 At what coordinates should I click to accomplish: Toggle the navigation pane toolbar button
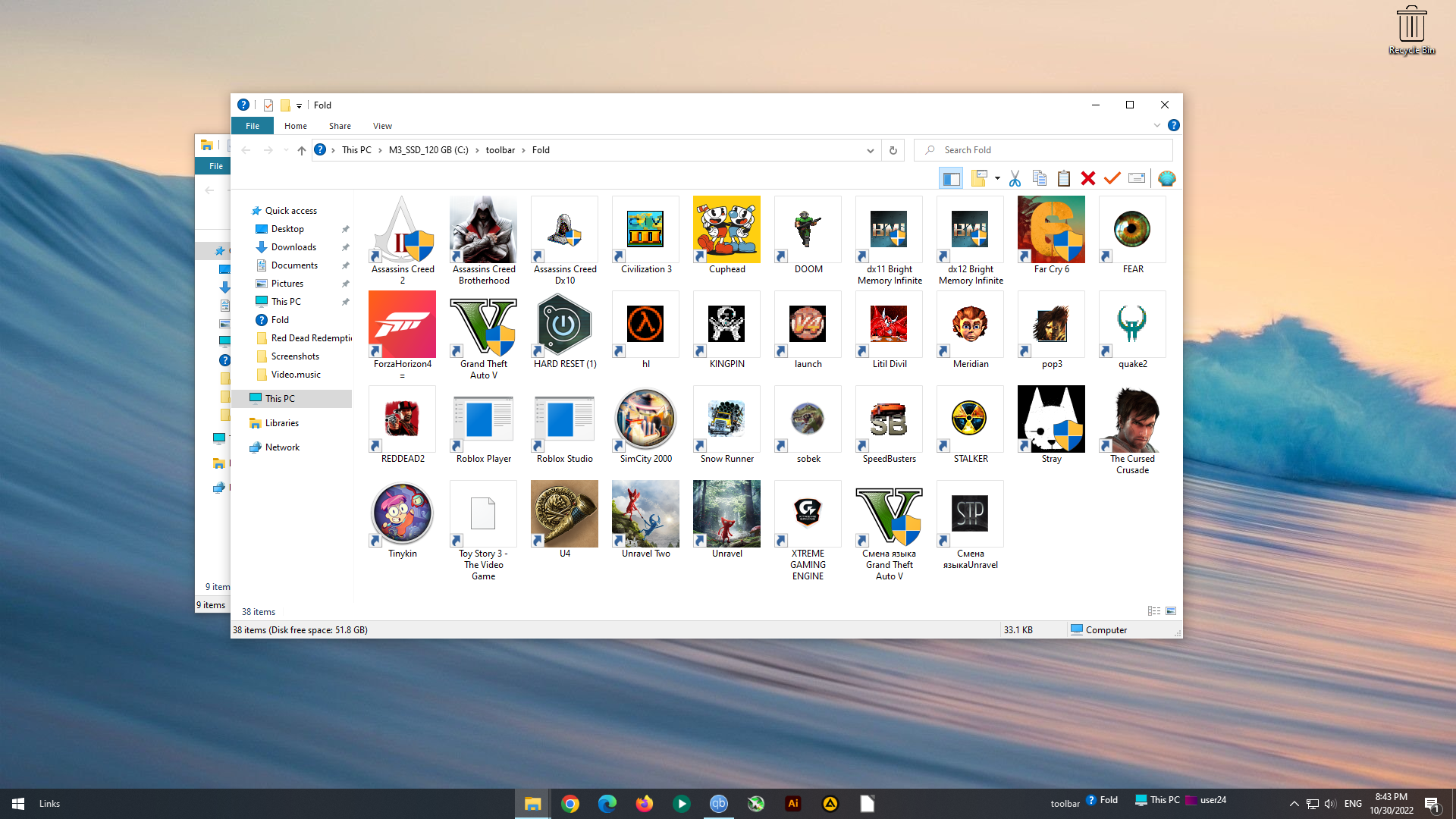click(x=951, y=179)
